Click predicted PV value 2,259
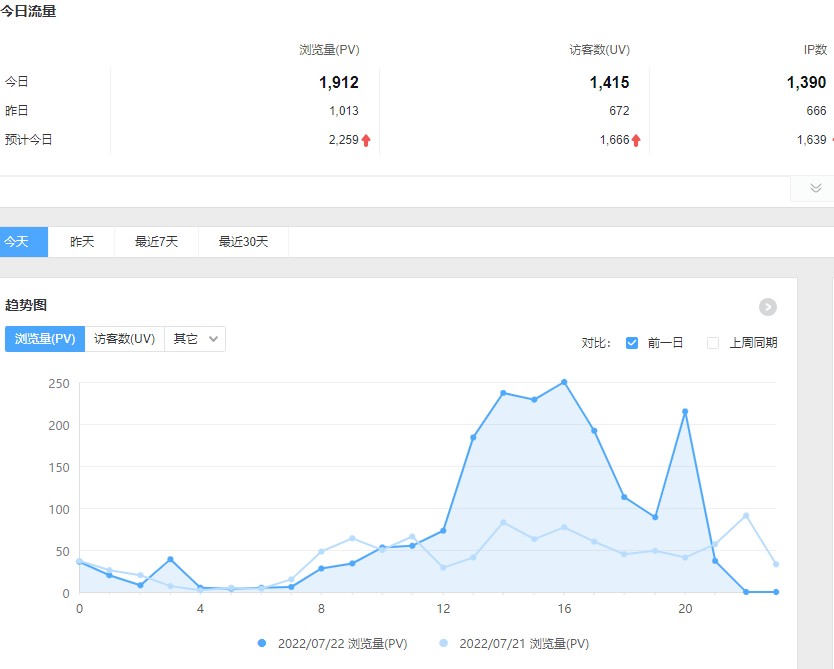The height and width of the screenshot is (669, 834). point(344,140)
